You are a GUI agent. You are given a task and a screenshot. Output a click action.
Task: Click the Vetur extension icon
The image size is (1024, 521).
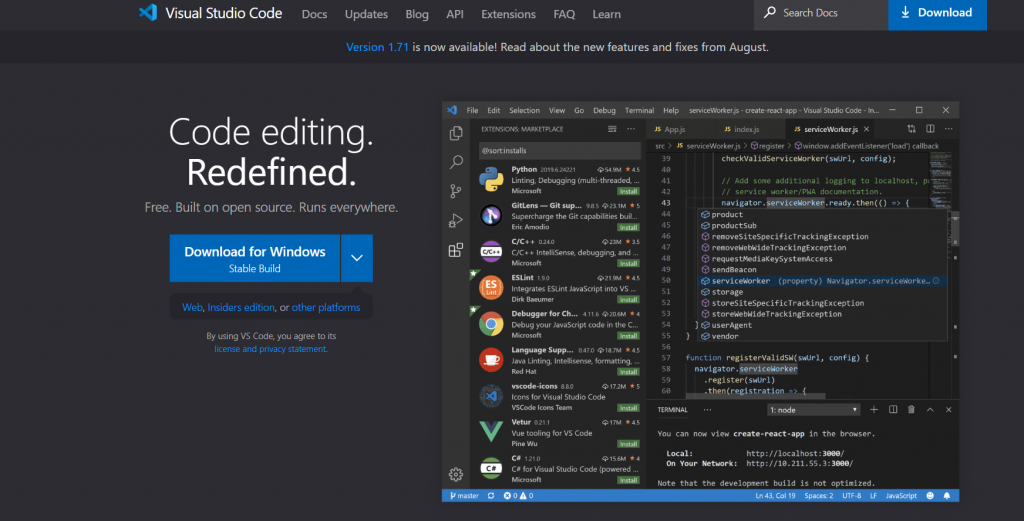tap(491, 432)
